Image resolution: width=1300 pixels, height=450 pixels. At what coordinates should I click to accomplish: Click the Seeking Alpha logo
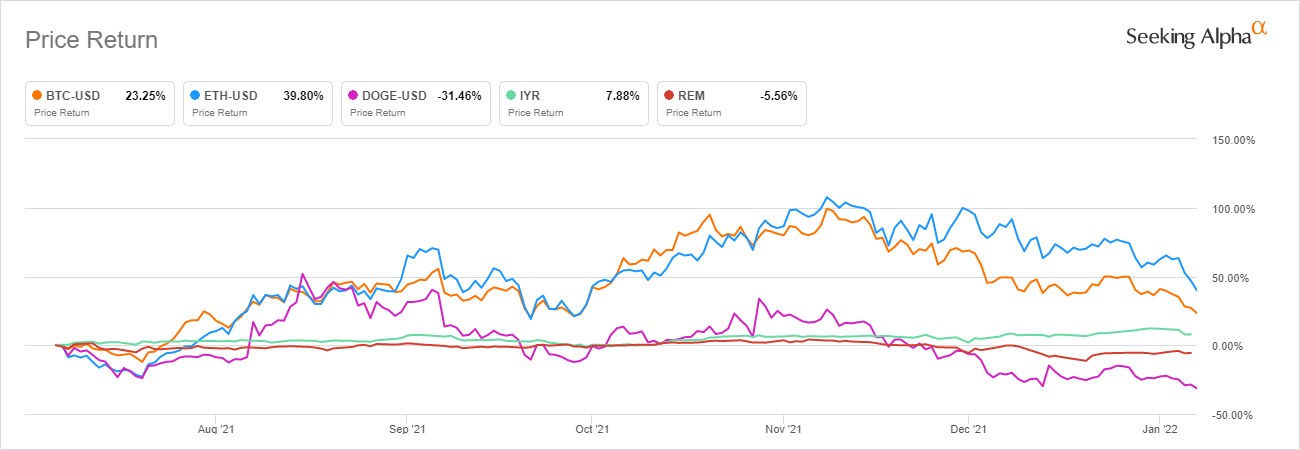(1196, 35)
